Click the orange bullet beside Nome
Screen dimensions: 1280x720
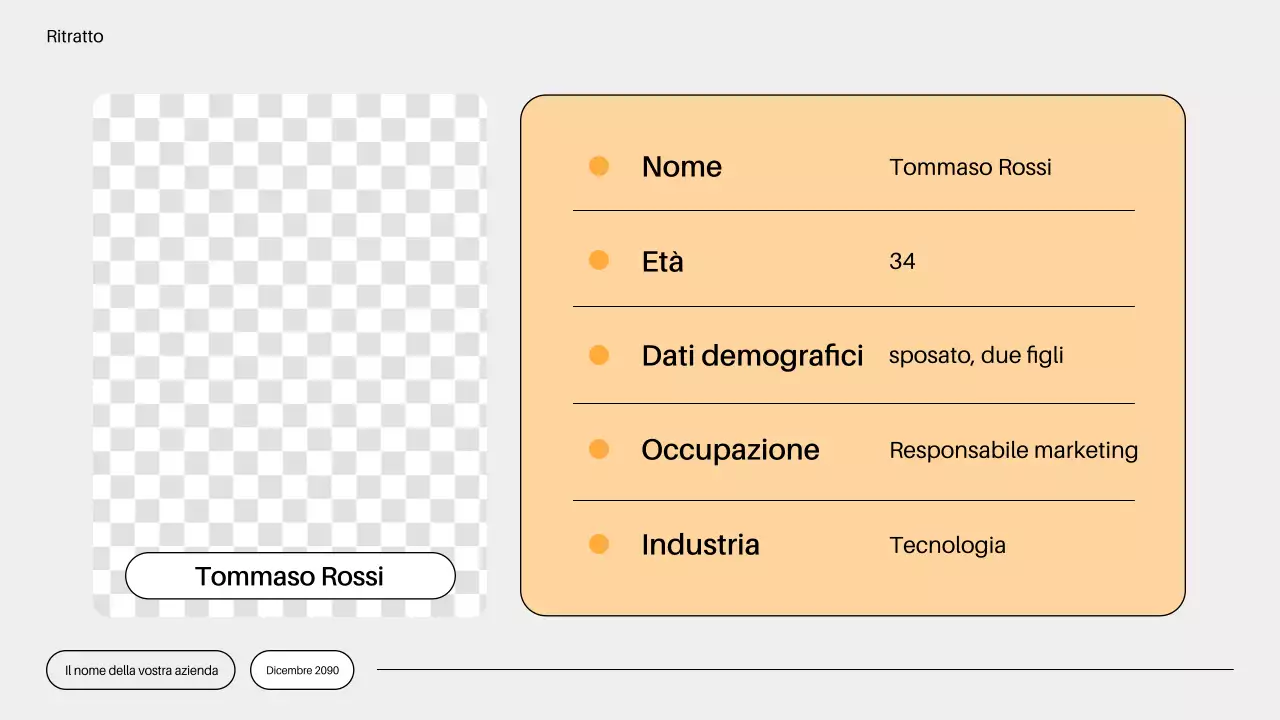[x=599, y=166]
